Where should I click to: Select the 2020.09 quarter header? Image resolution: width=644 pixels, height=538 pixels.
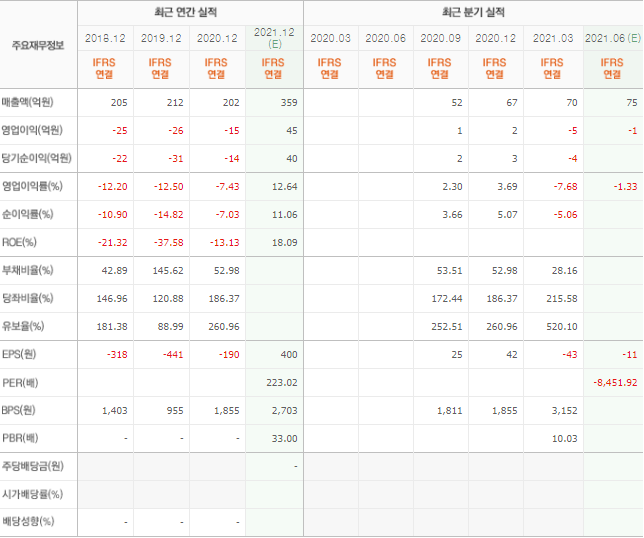pyautogui.click(x=441, y=38)
